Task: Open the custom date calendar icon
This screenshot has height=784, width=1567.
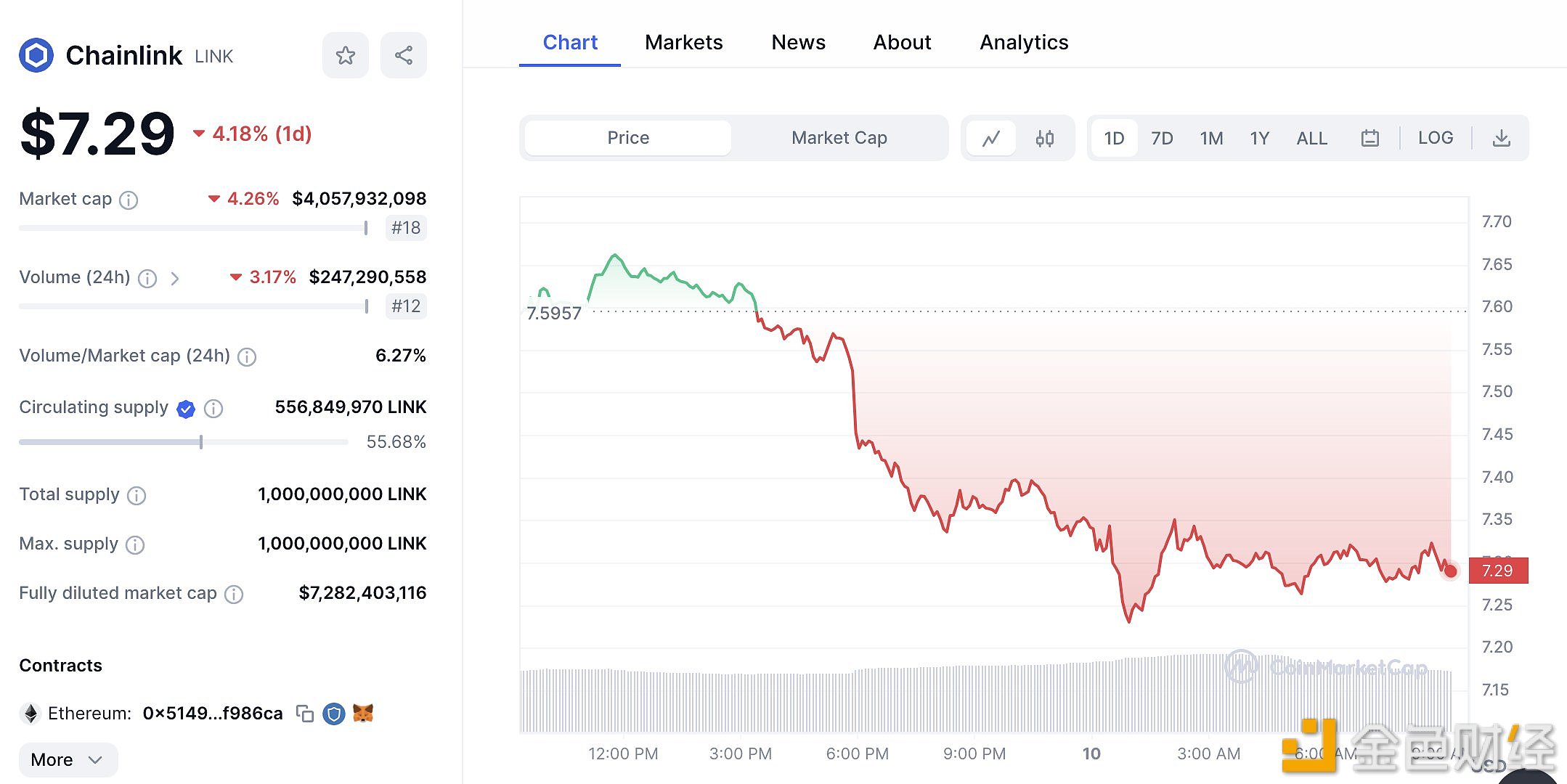Action: click(x=1370, y=138)
